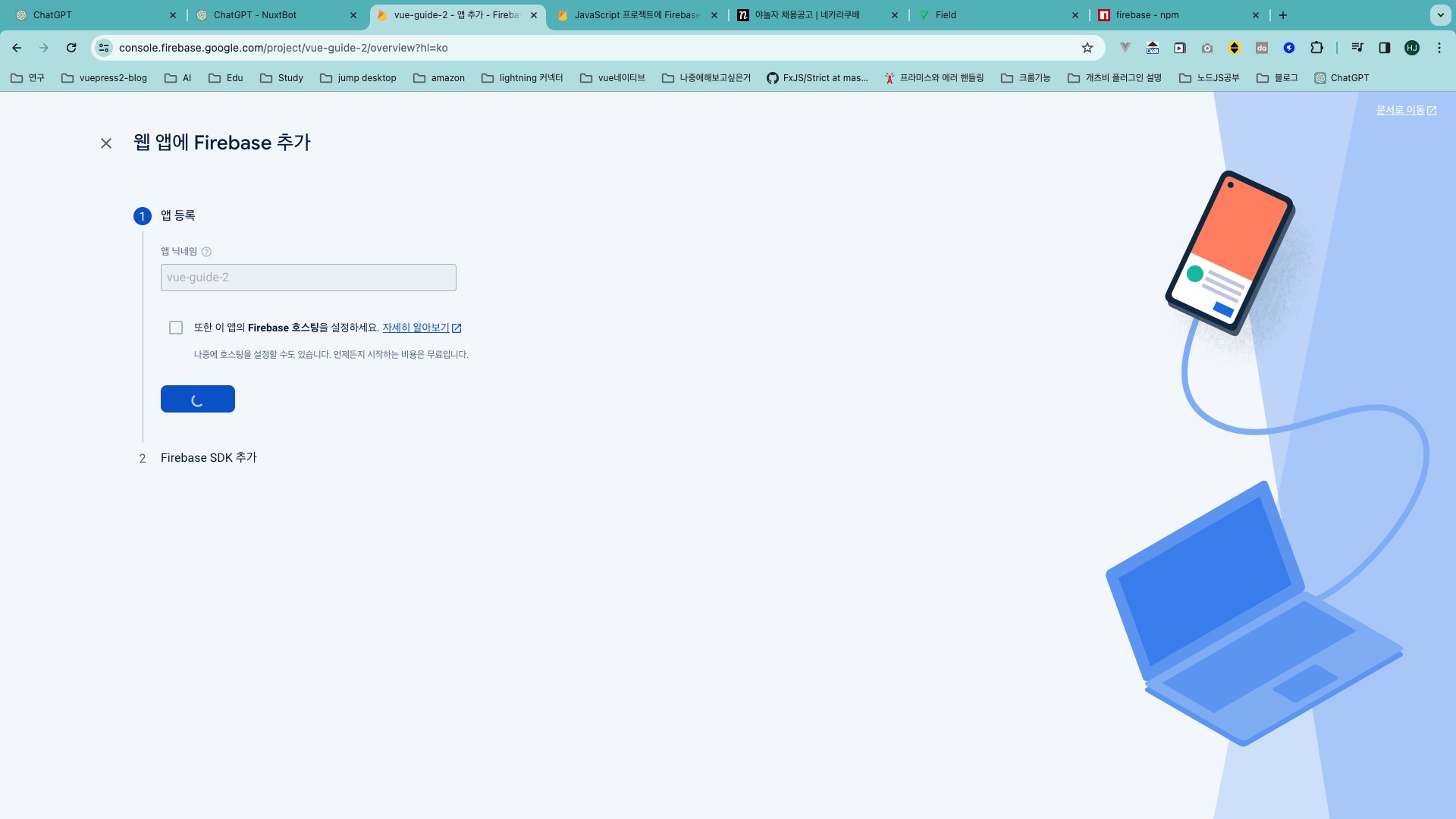Open the Vue devtools extension icon
The image size is (1456, 819).
click(1125, 48)
